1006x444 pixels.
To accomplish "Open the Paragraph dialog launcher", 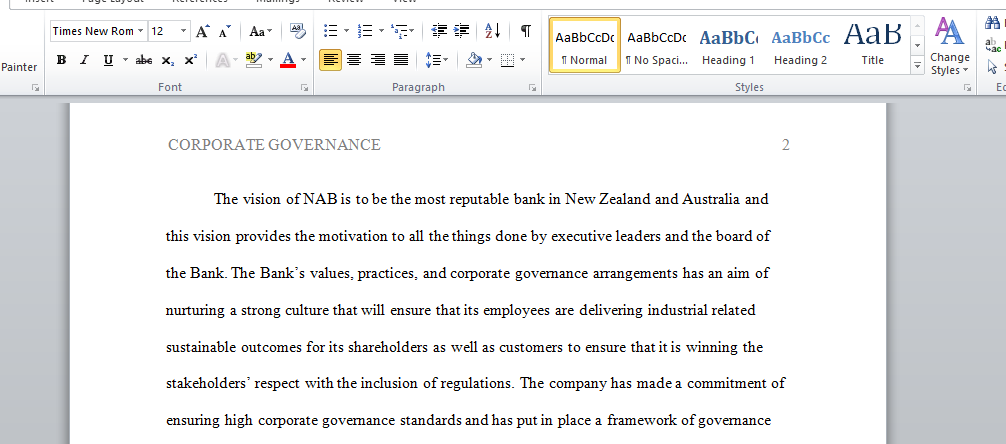I will 533,88.
